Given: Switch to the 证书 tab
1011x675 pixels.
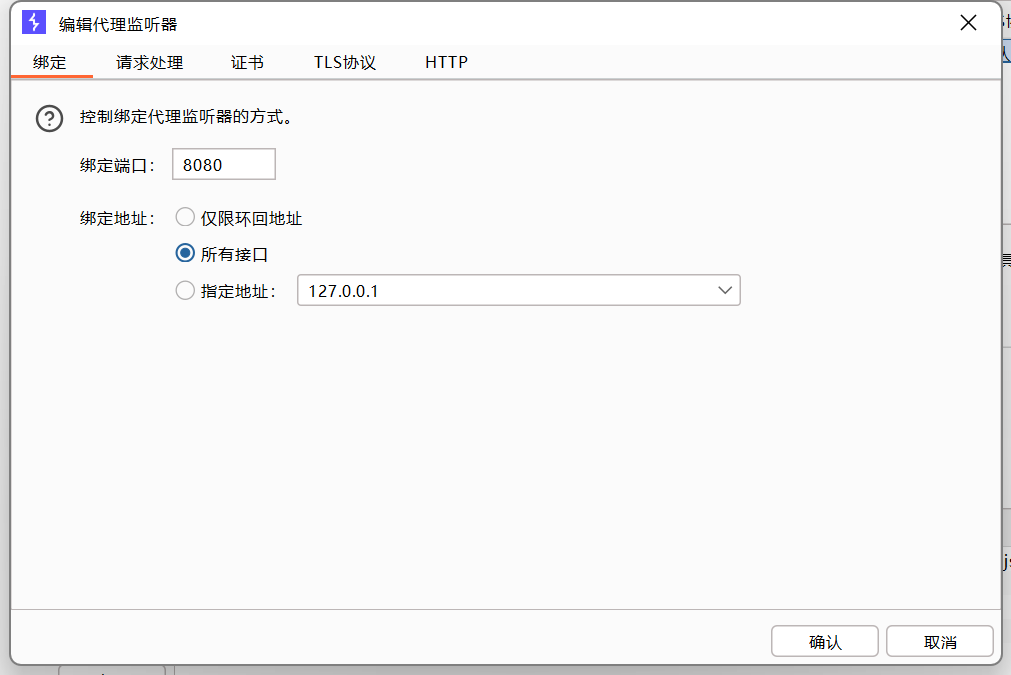Looking at the screenshot, I should (247, 62).
